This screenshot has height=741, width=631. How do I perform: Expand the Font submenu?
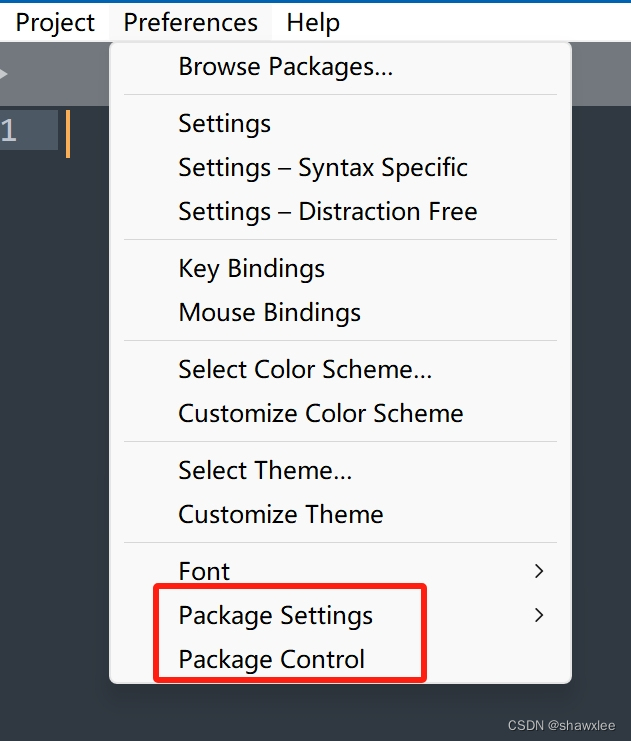pos(340,571)
